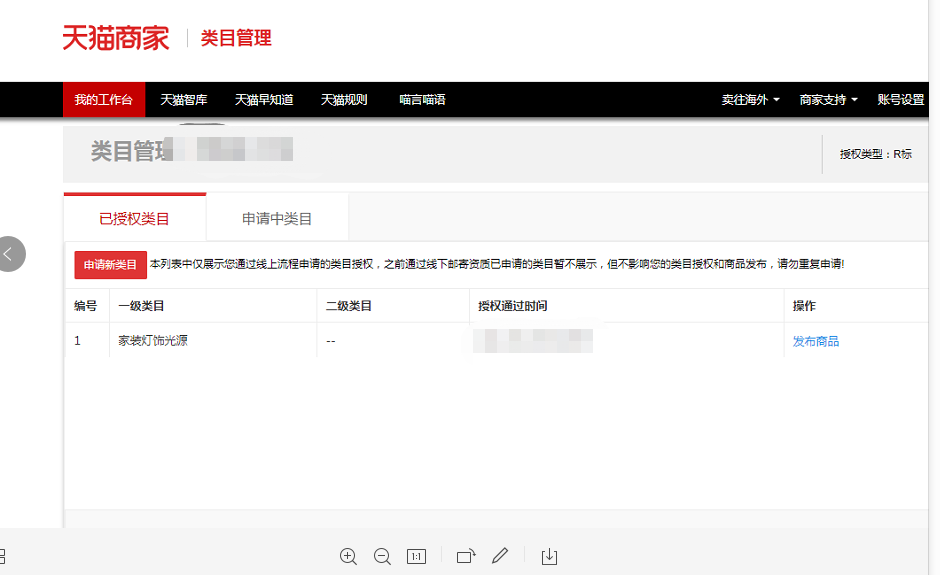Switch to the 申请中类目 tab
The height and width of the screenshot is (575, 940).
click(x=277, y=219)
